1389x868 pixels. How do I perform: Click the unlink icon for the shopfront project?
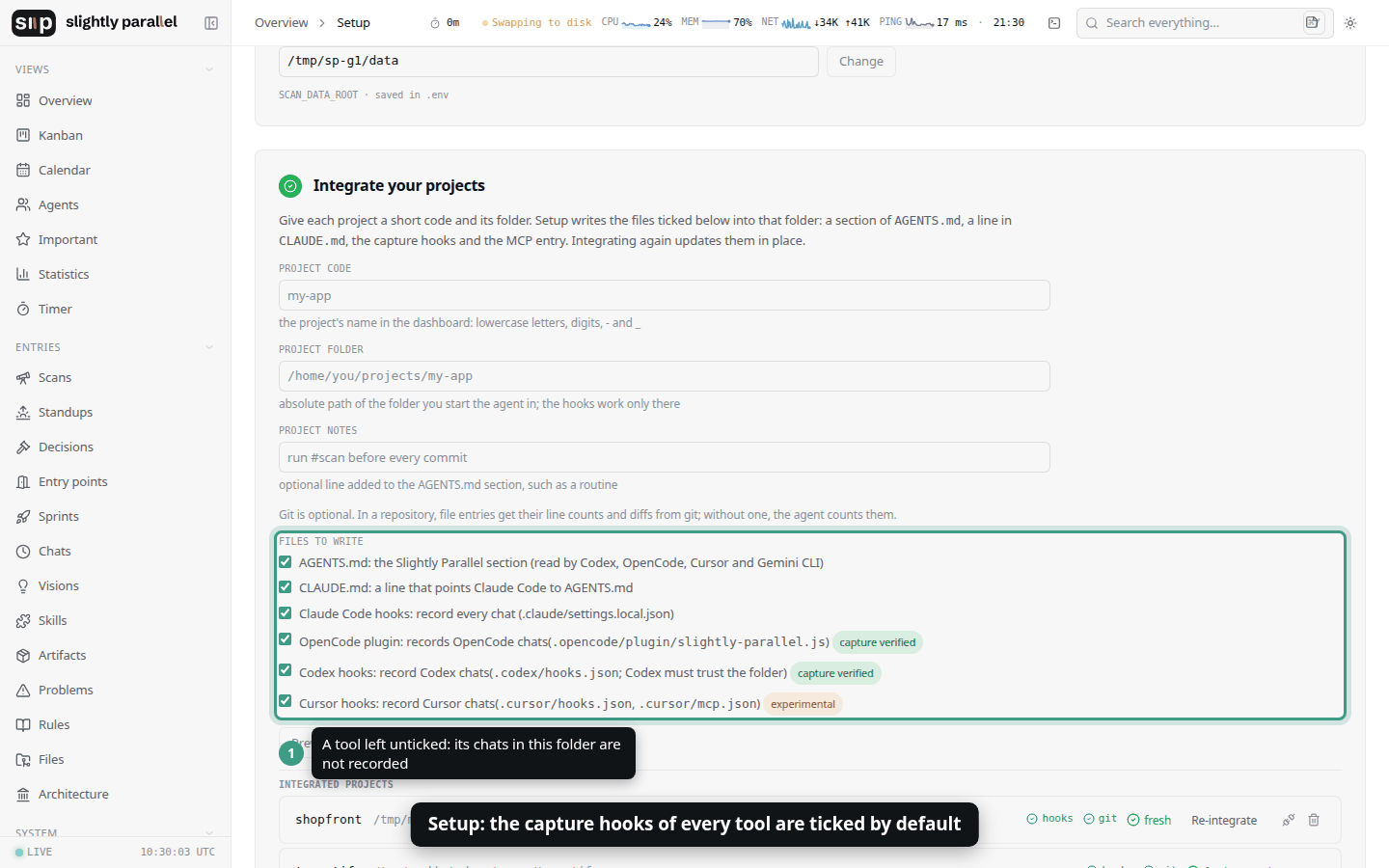1288,820
